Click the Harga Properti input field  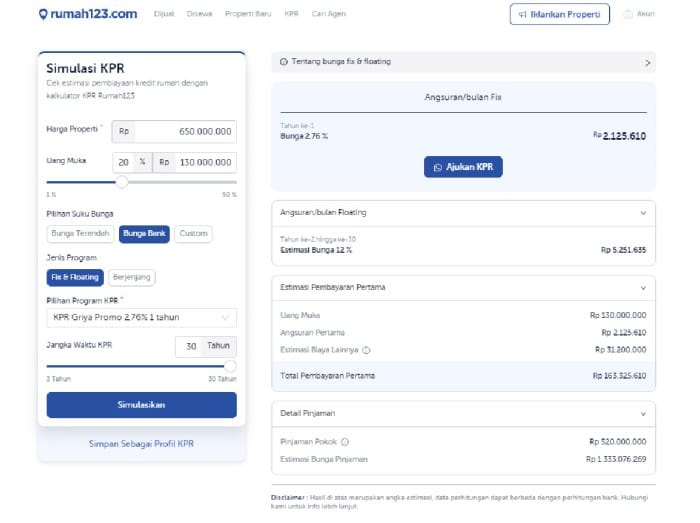pyautogui.click(x=185, y=131)
